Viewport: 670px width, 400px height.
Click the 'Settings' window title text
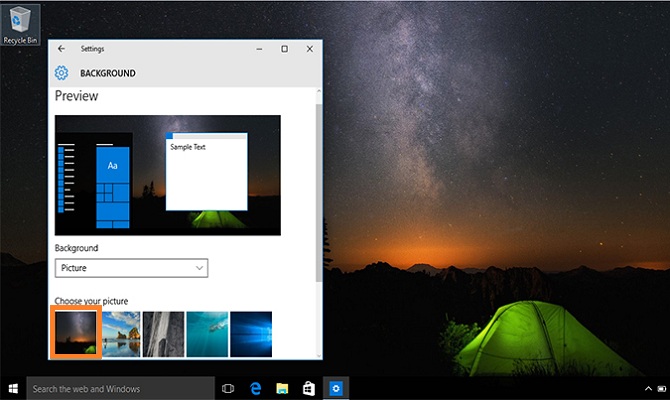pyautogui.click(x=92, y=49)
